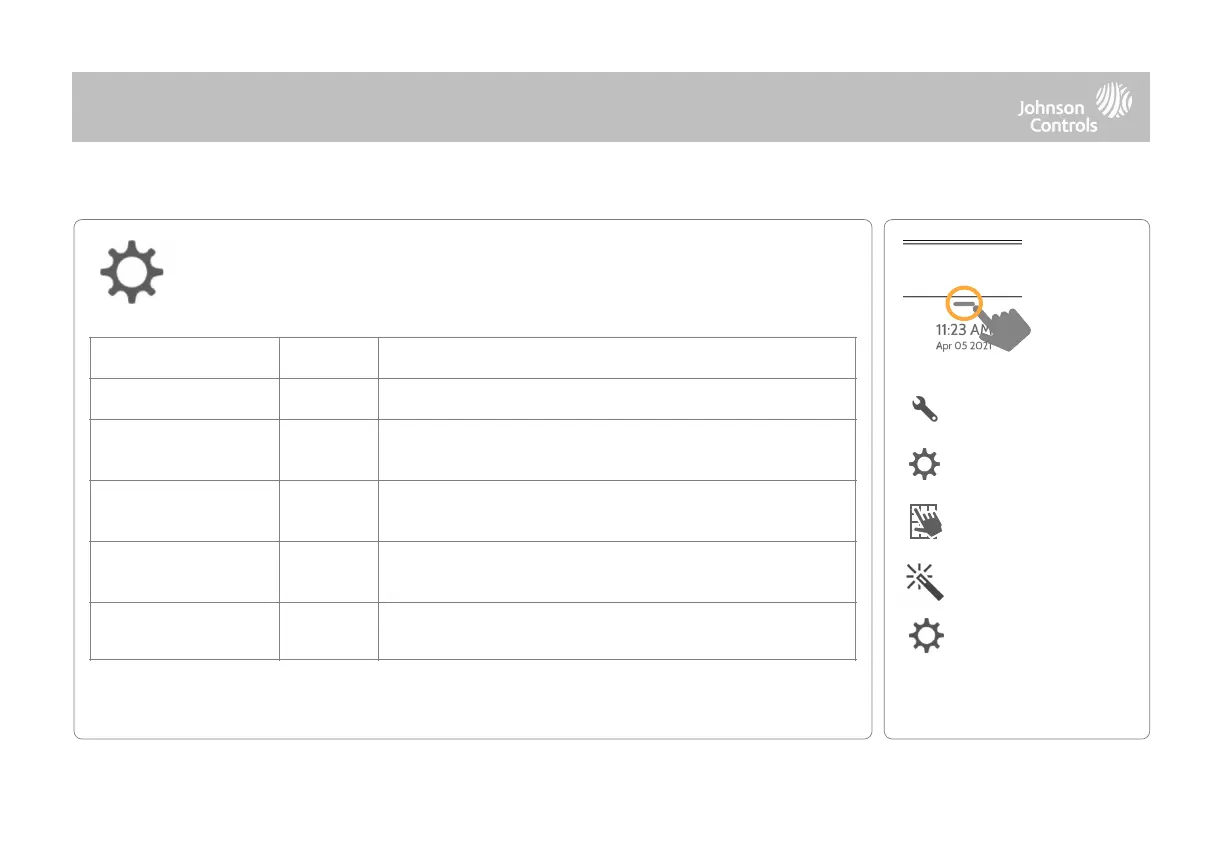1224x864 pixels.
Task: Select the wide top-right table cell
Action: coord(617,358)
